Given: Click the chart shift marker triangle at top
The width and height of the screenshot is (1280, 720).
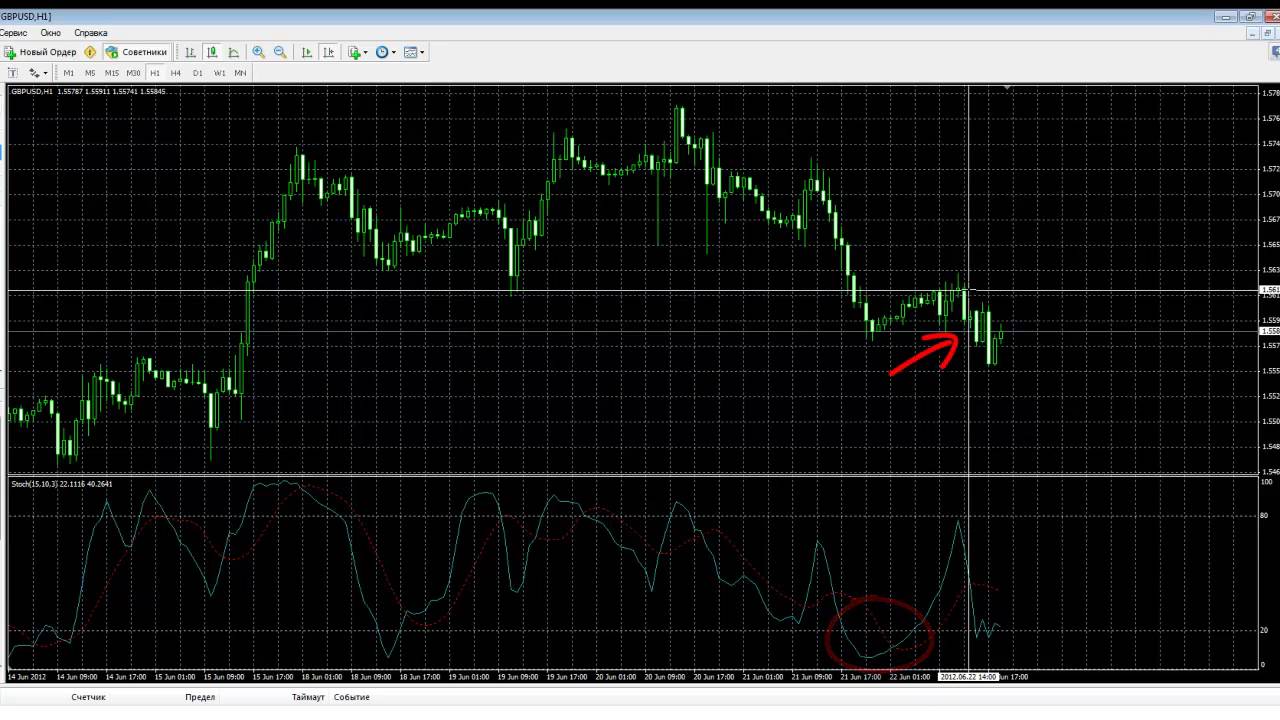Looking at the screenshot, I should click(x=1007, y=88).
